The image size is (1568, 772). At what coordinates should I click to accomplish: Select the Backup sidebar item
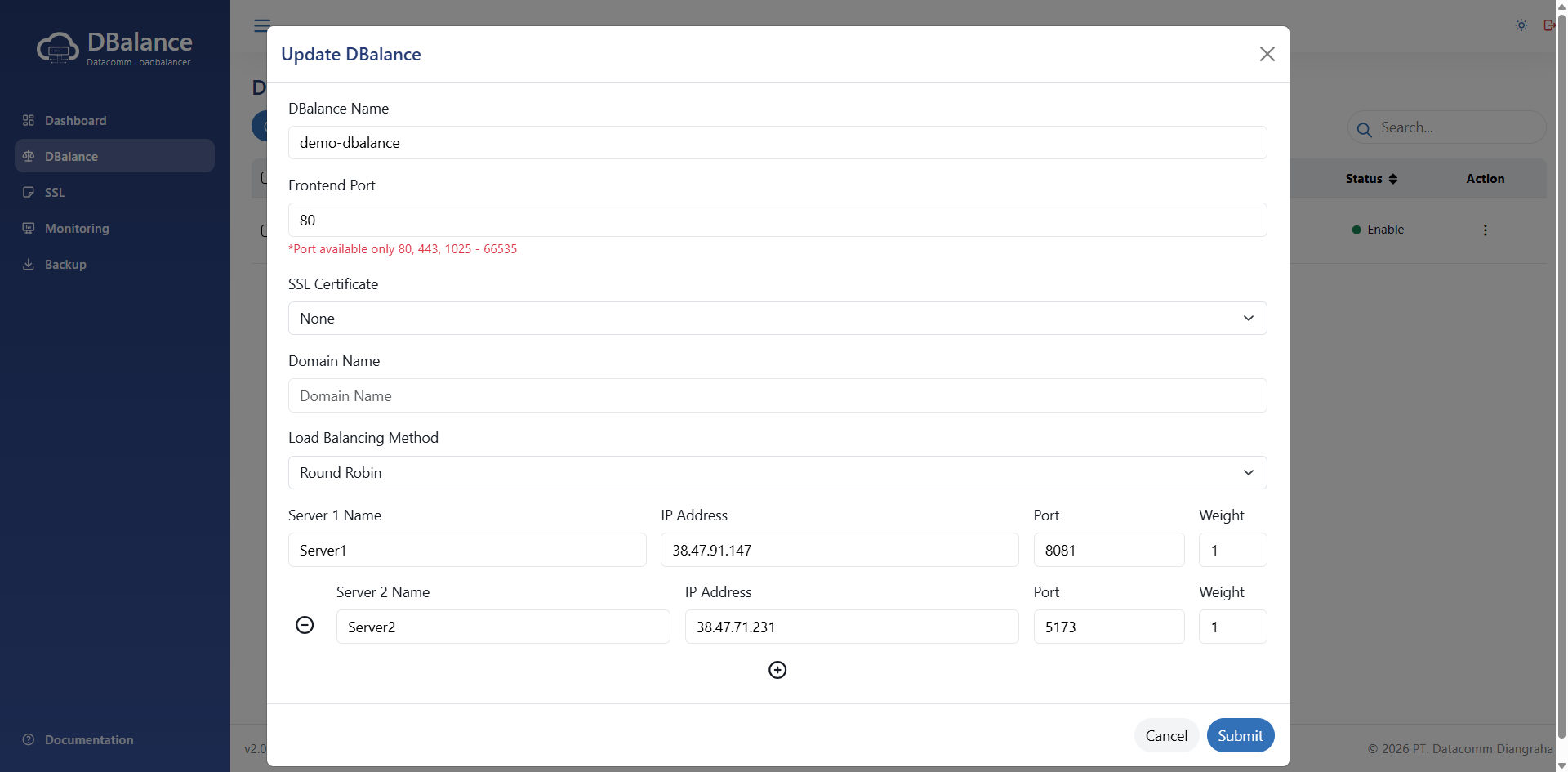(x=65, y=265)
